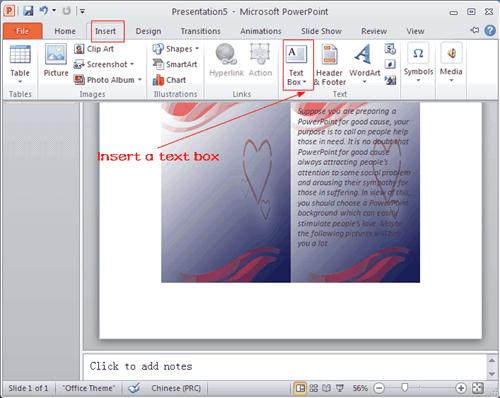Open the Slide Show tab
The height and width of the screenshot is (398, 500).
click(x=321, y=31)
